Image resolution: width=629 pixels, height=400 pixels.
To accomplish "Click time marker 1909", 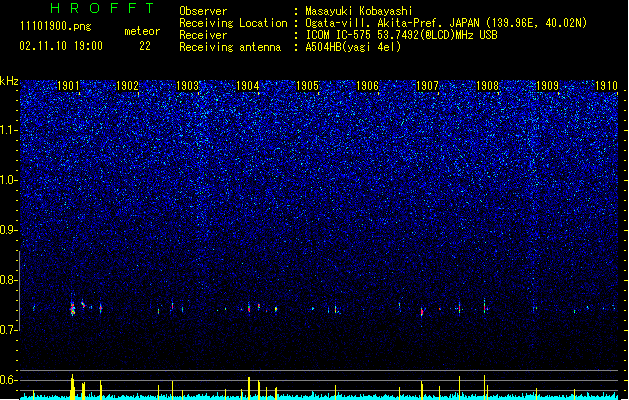I will pyautogui.click(x=547, y=85).
